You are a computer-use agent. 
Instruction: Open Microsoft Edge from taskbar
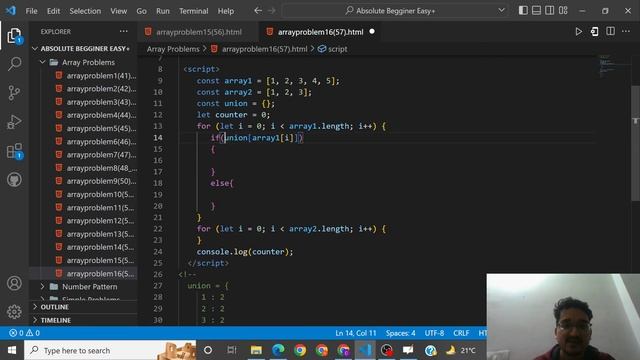click(278, 350)
